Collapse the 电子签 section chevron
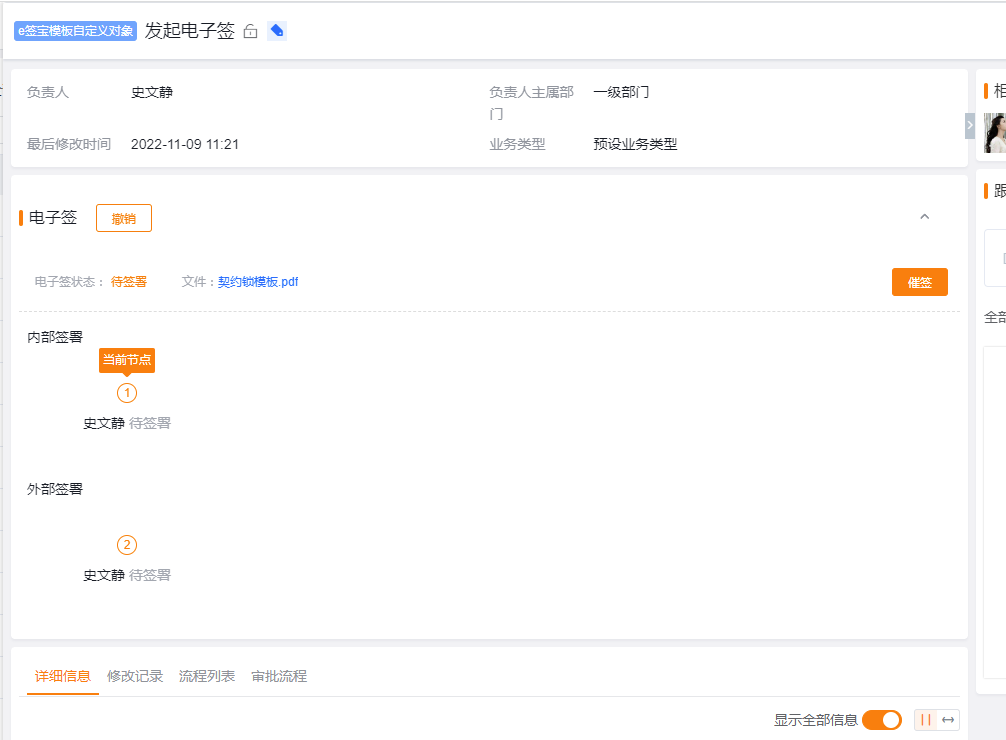 (x=925, y=217)
